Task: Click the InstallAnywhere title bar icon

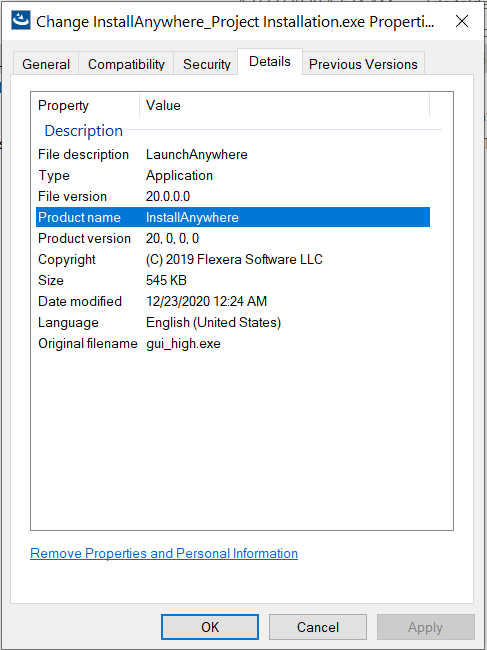Action: click(x=20, y=21)
